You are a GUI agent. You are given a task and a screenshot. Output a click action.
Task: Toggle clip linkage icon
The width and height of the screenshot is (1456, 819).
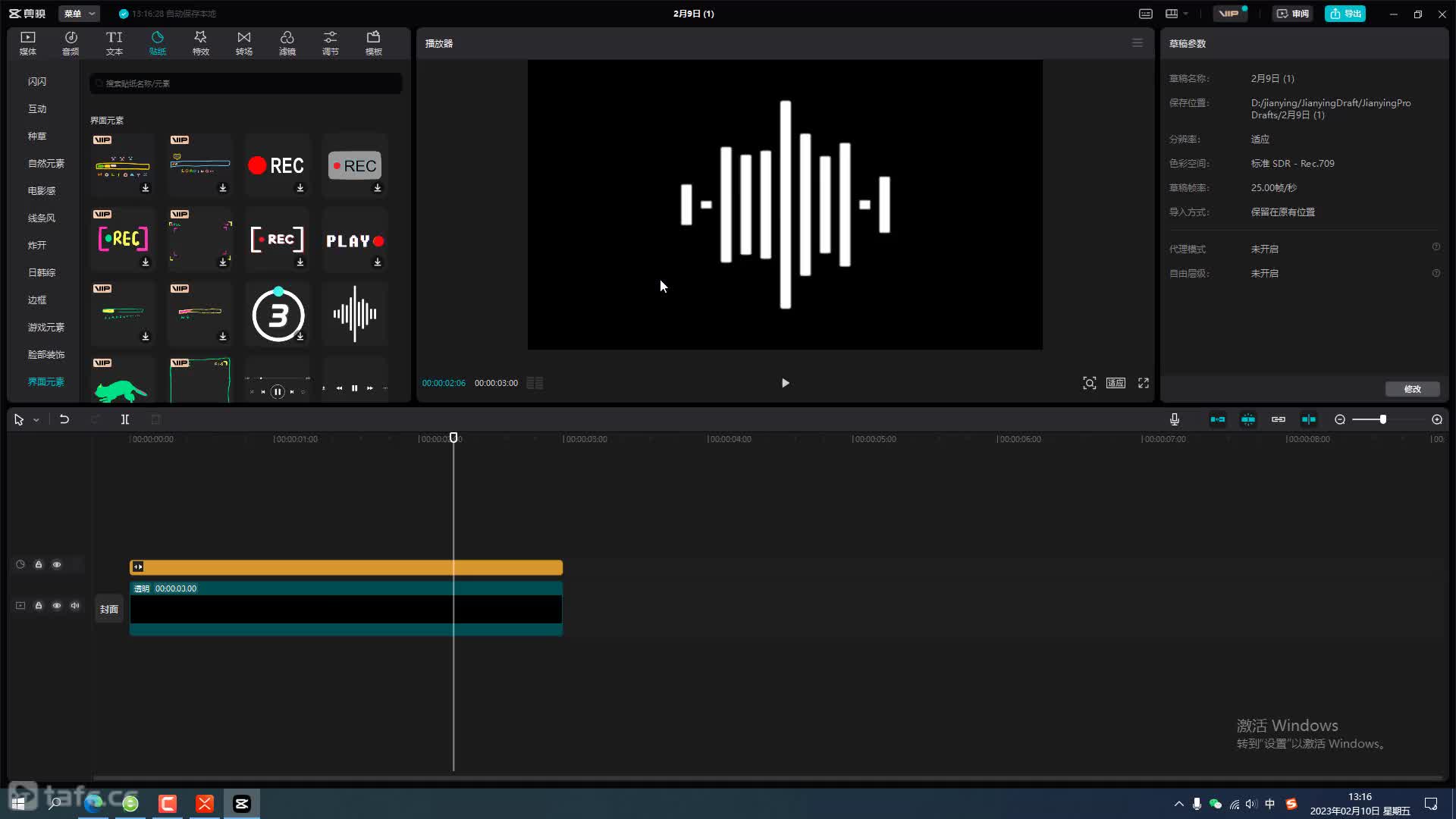pos(1279,419)
